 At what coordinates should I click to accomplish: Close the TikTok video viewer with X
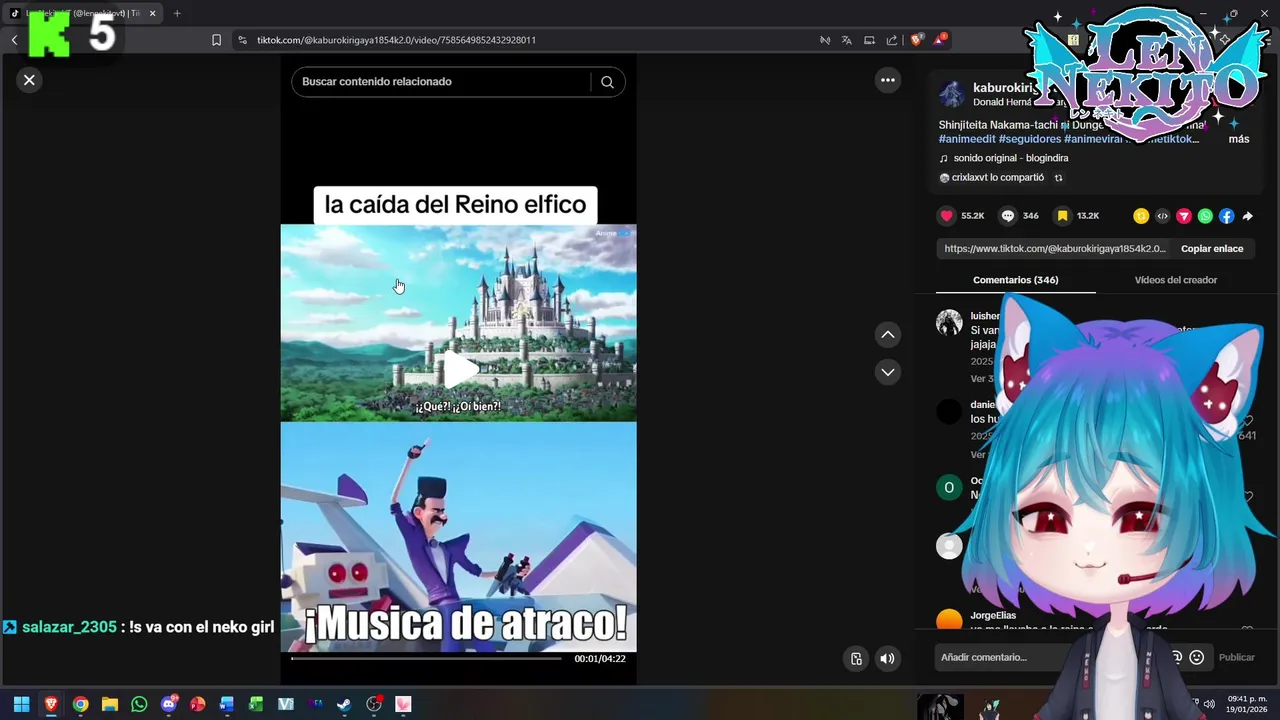tap(29, 80)
